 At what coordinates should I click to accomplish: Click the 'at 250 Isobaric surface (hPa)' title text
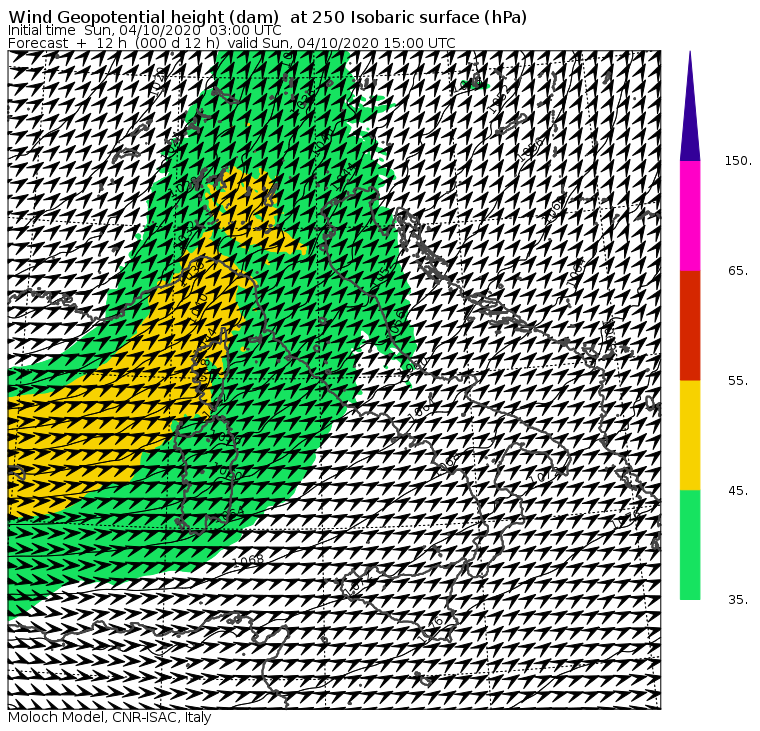click(x=409, y=17)
